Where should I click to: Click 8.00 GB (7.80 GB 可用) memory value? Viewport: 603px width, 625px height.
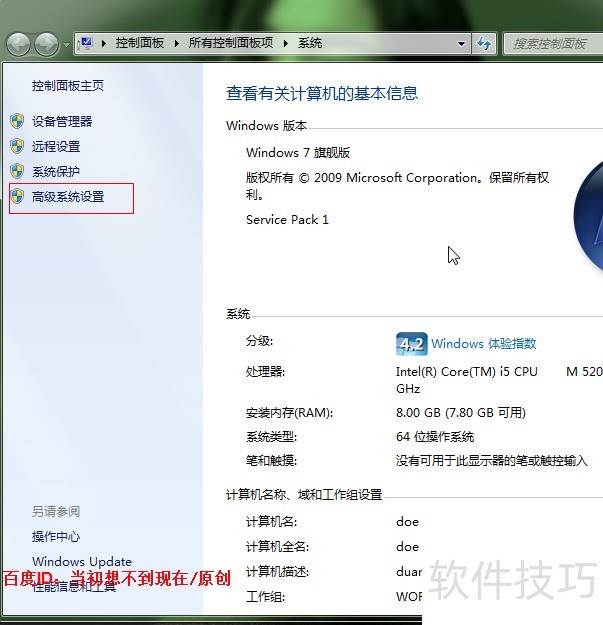(x=461, y=413)
